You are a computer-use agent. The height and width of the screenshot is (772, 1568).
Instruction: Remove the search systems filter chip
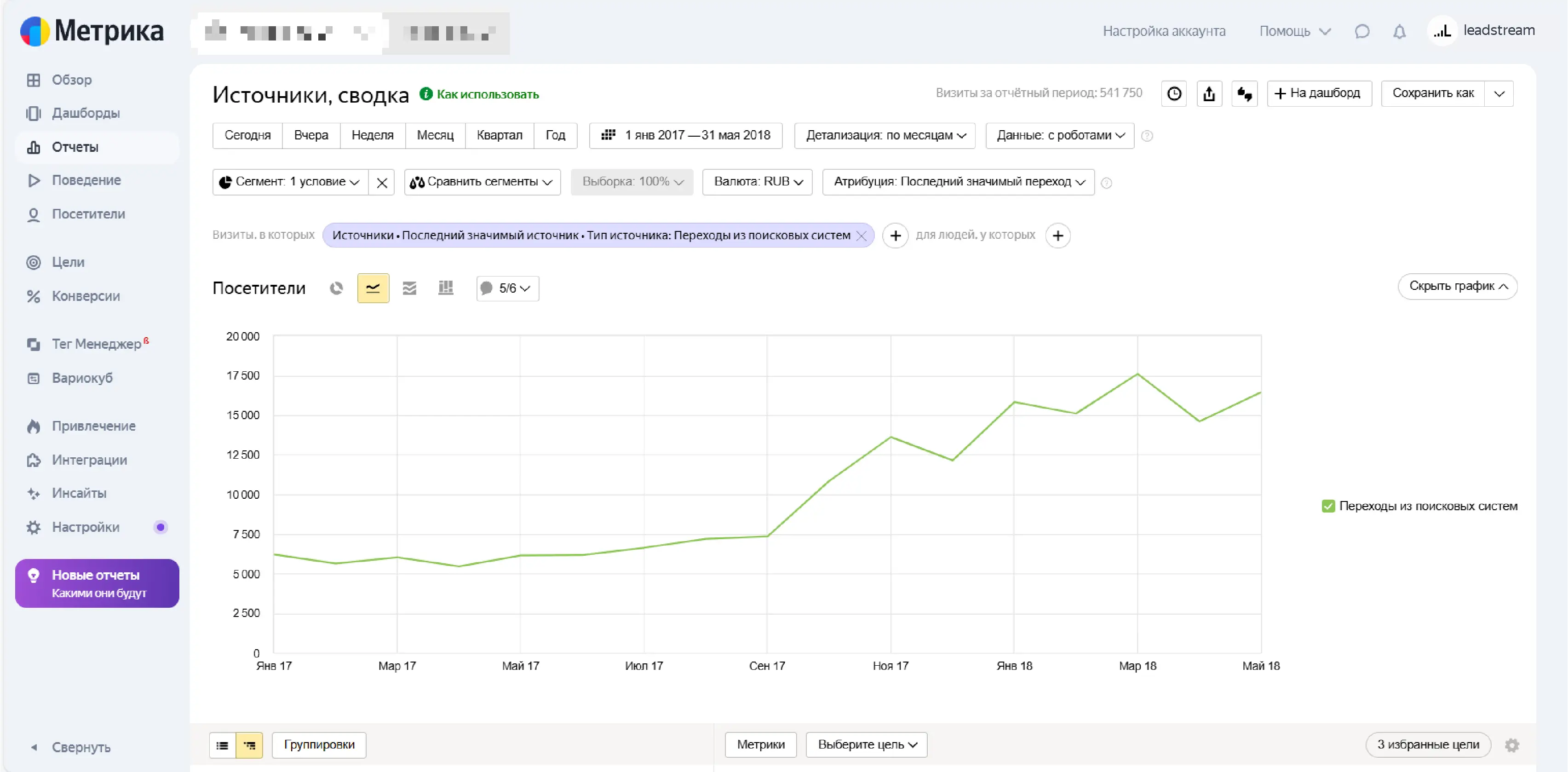pyautogui.click(x=862, y=236)
